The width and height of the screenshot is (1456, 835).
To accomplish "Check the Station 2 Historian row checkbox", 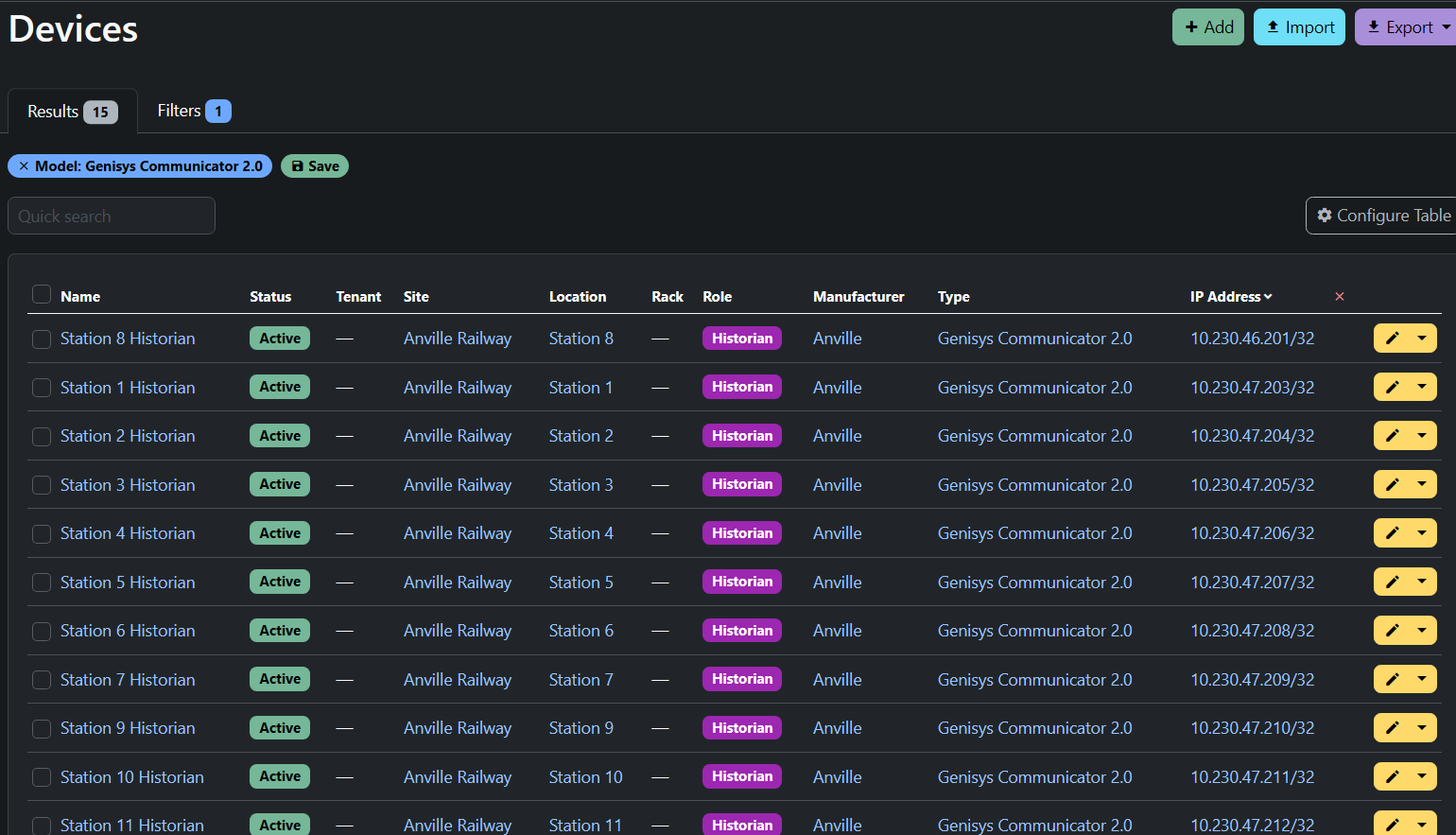I will tap(42, 436).
